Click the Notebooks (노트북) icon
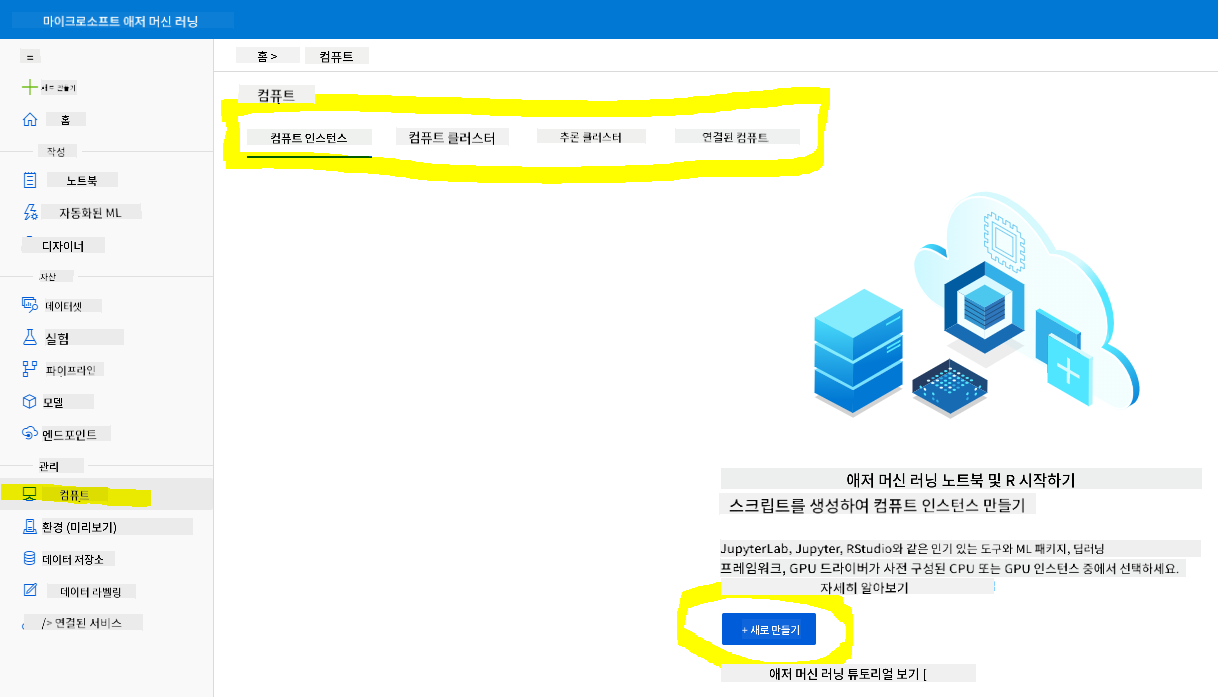 [x=29, y=180]
